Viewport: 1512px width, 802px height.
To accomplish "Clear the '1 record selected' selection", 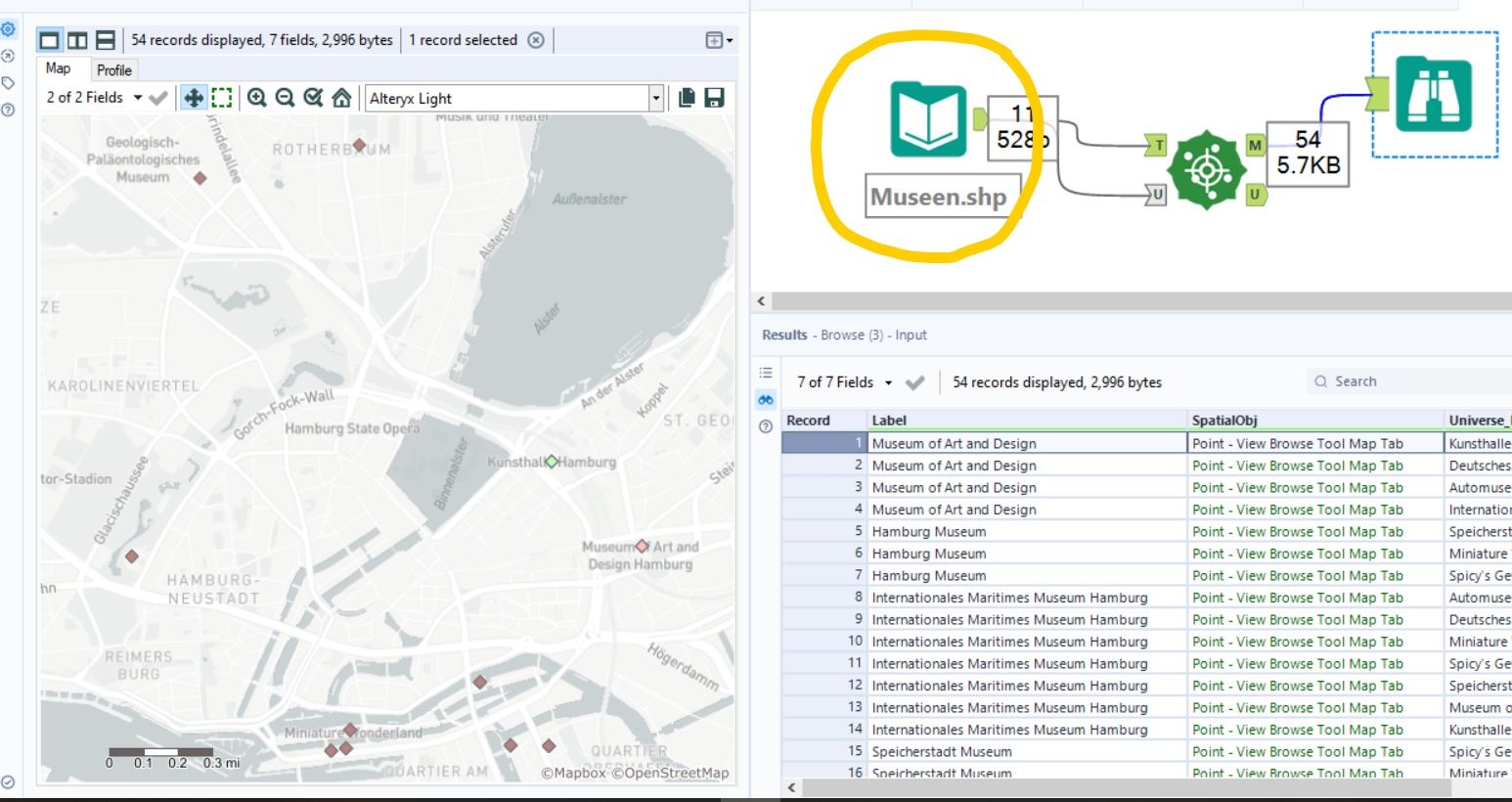I will pos(536,40).
